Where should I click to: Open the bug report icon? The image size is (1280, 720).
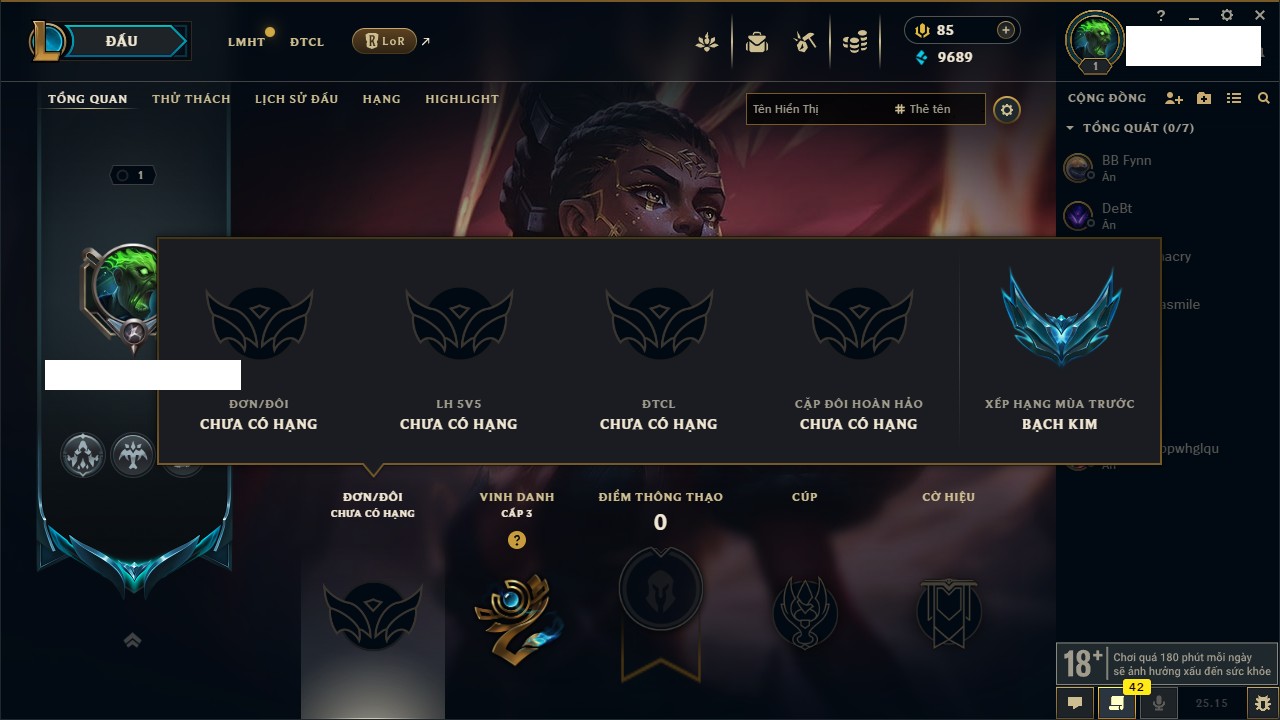(1263, 703)
